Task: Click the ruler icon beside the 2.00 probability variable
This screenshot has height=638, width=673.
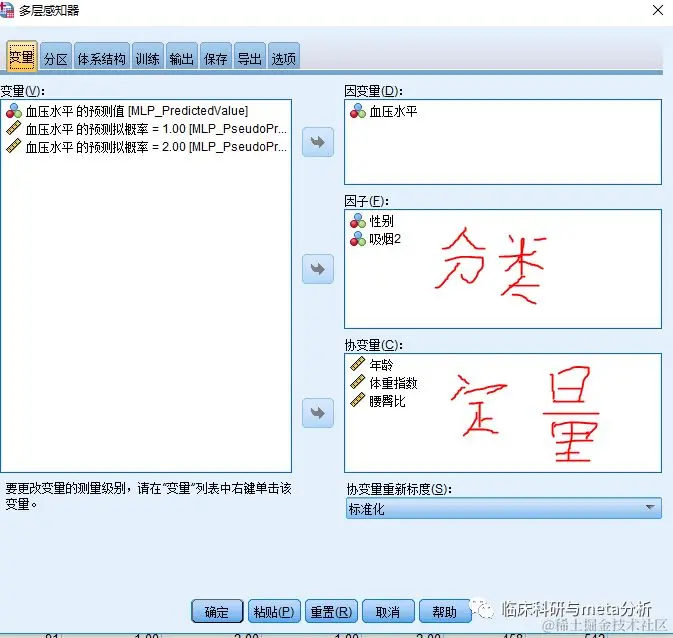Action: pos(14,146)
